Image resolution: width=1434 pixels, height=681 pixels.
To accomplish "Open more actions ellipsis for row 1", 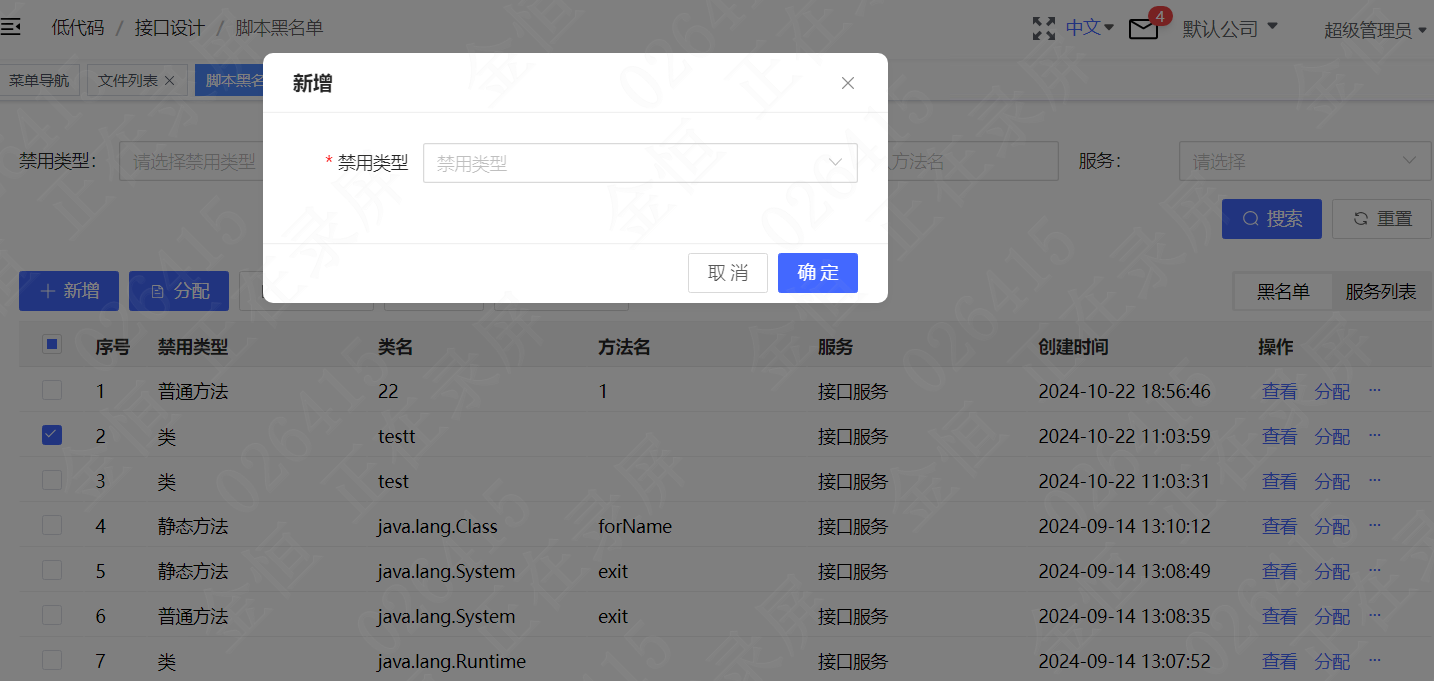I will point(1374,390).
